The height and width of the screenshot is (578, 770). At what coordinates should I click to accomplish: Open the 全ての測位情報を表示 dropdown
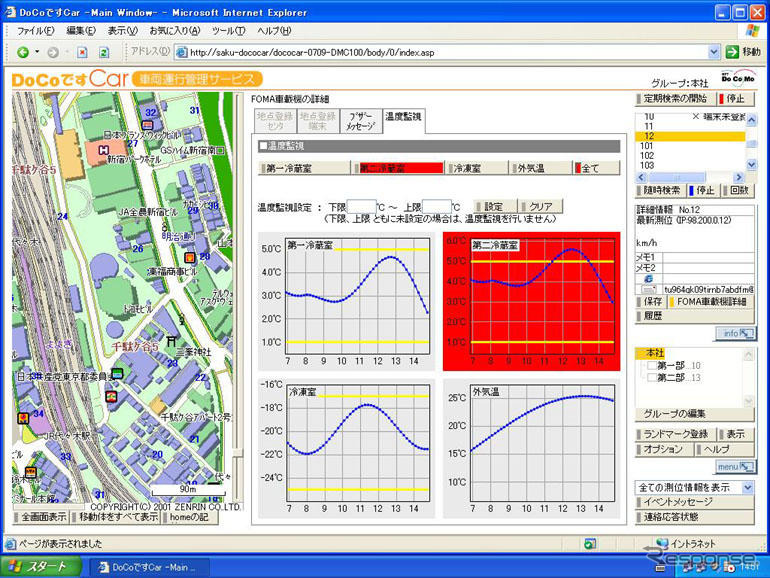748,487
